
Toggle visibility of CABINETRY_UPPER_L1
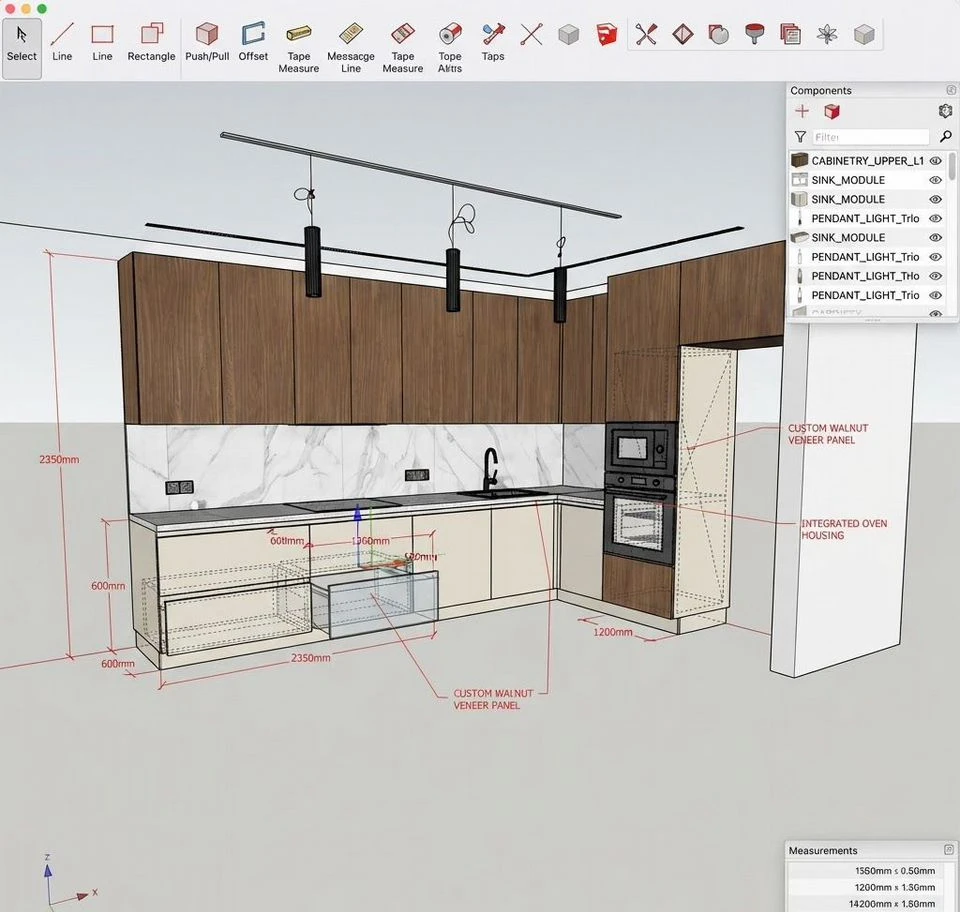tap(935, 161)
